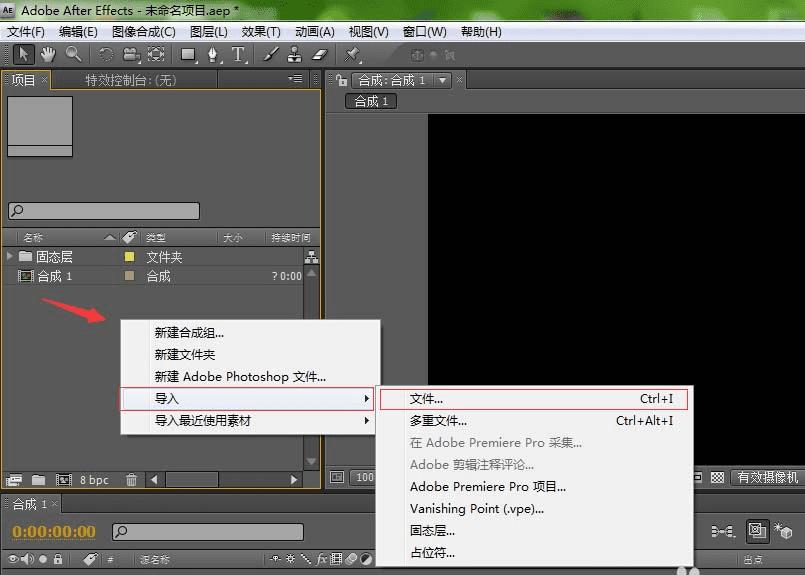Image resolution: width=805 pixels, height=575 pixels.
Task: Sort by the 名称 column arrow
Action: tap(109, 237)
